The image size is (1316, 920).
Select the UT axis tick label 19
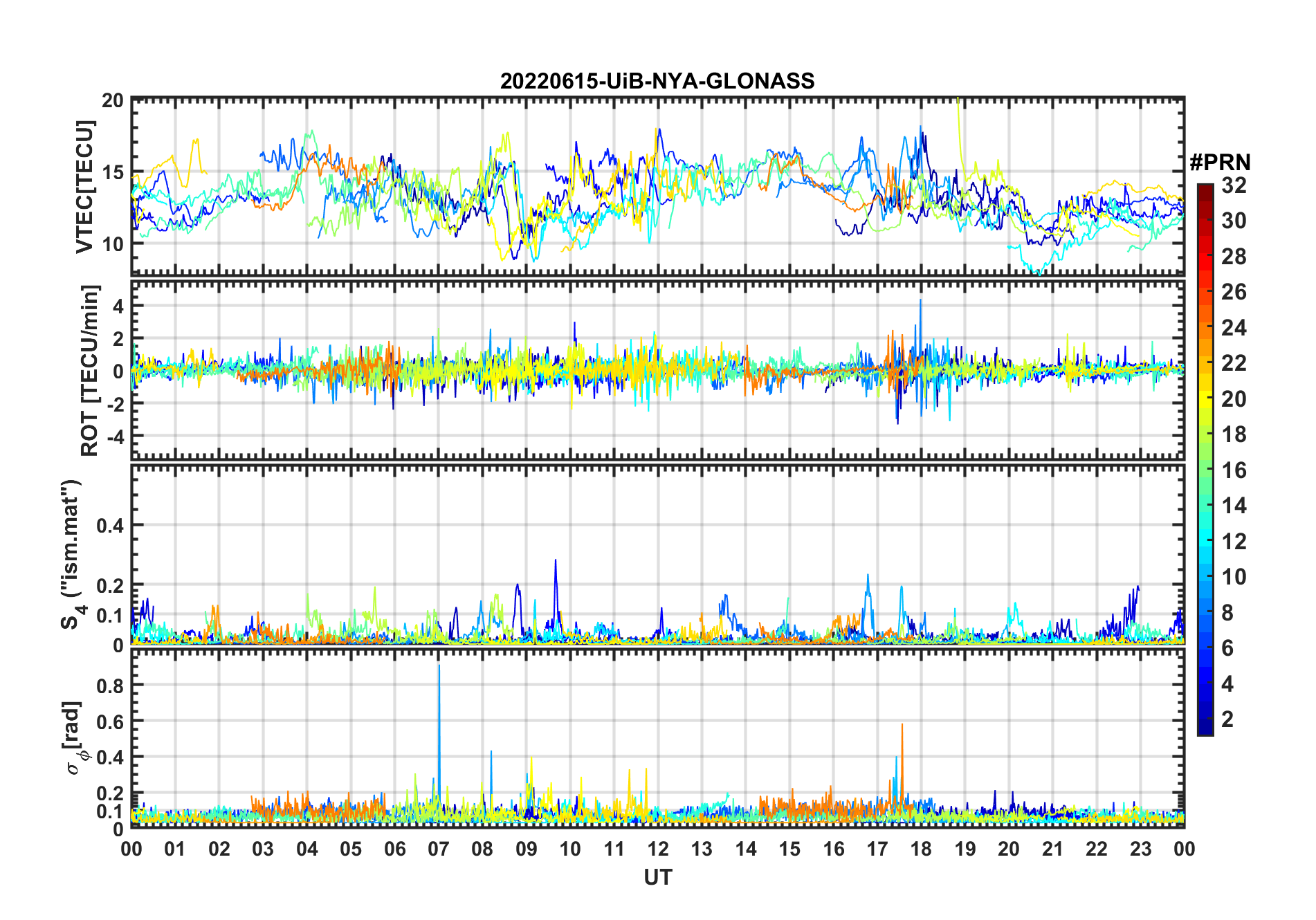(965, 849)
